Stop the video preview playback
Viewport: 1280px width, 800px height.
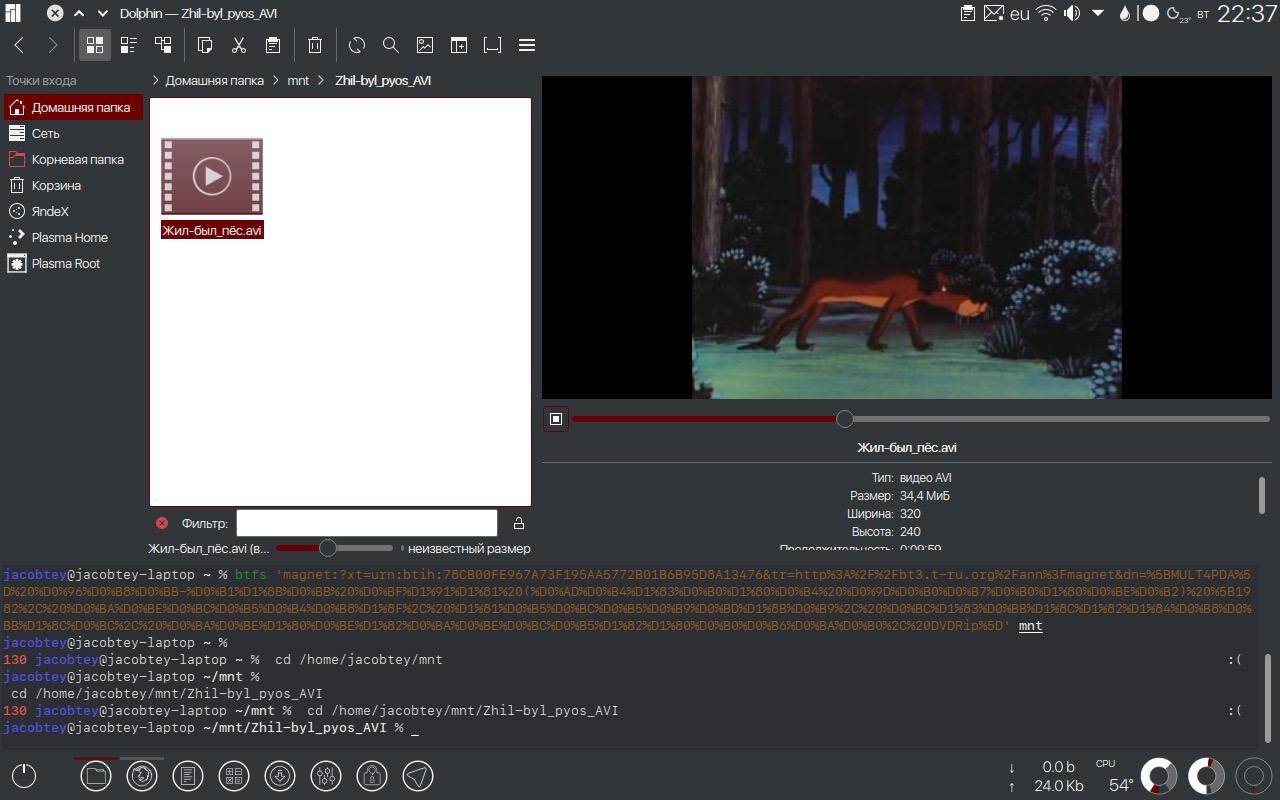[x=556, y=419]
